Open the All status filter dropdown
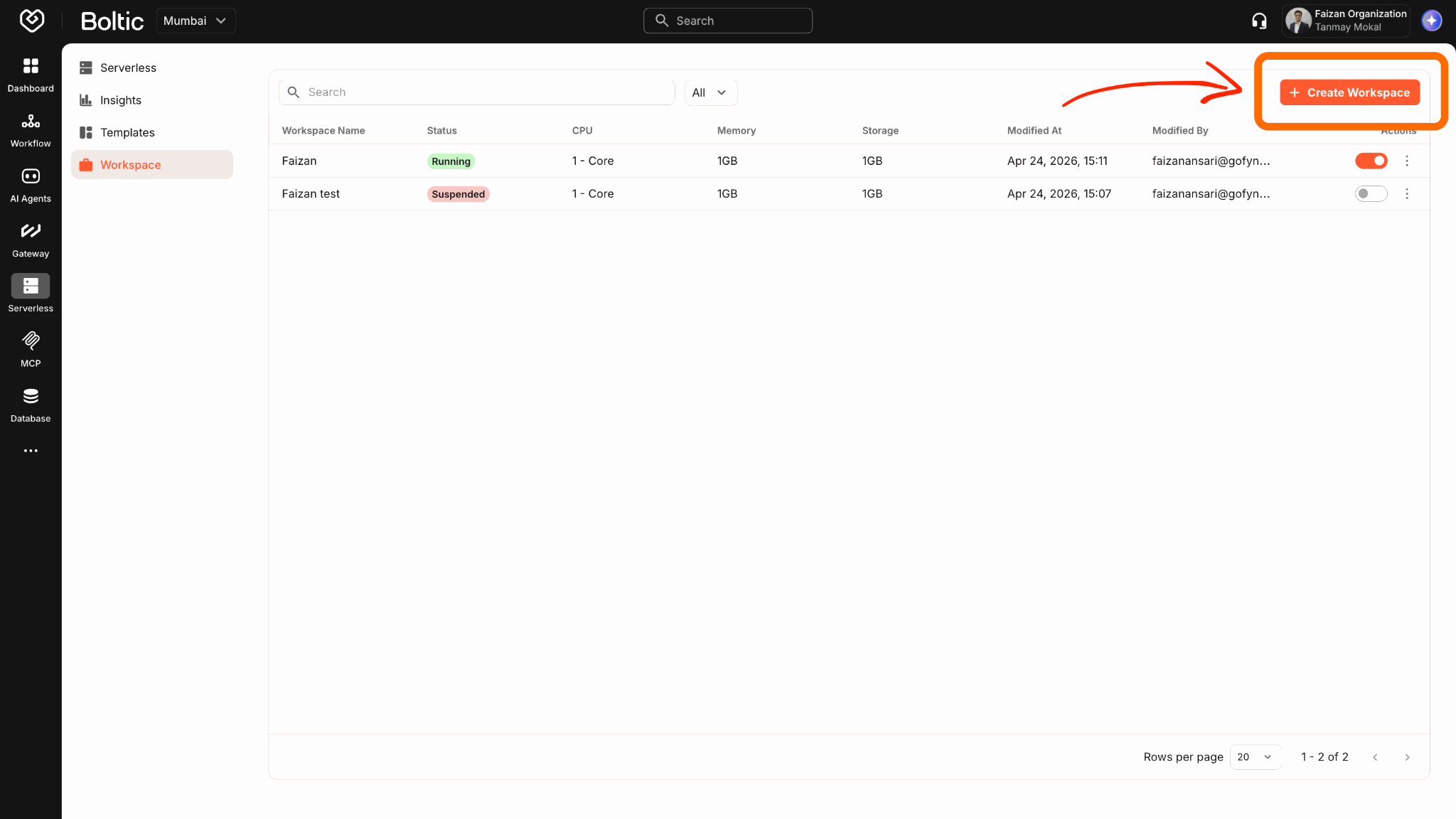1456x819 pixels. (710, 92)
